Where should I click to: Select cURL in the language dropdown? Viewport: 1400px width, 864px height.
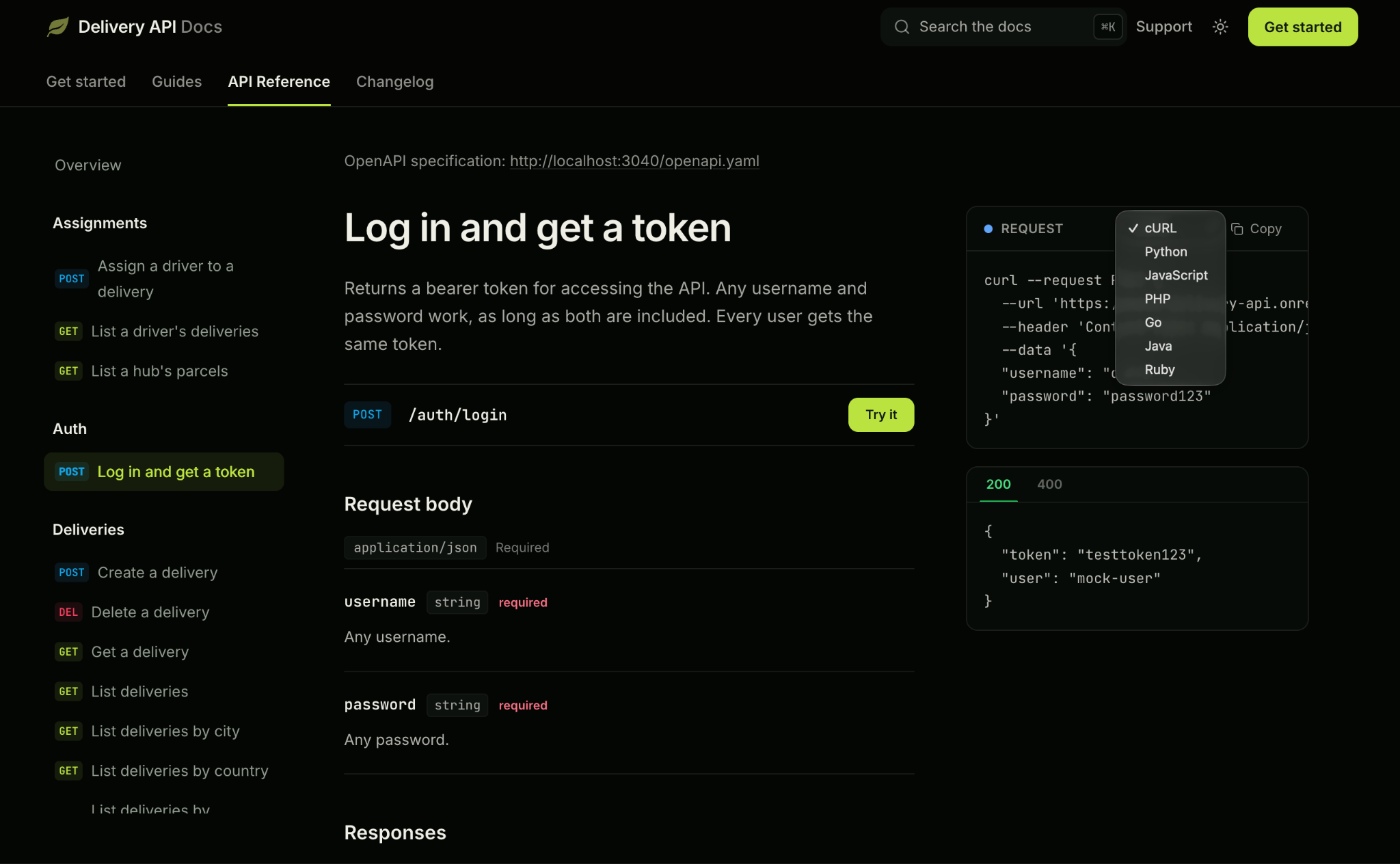tap(1170, 228)
